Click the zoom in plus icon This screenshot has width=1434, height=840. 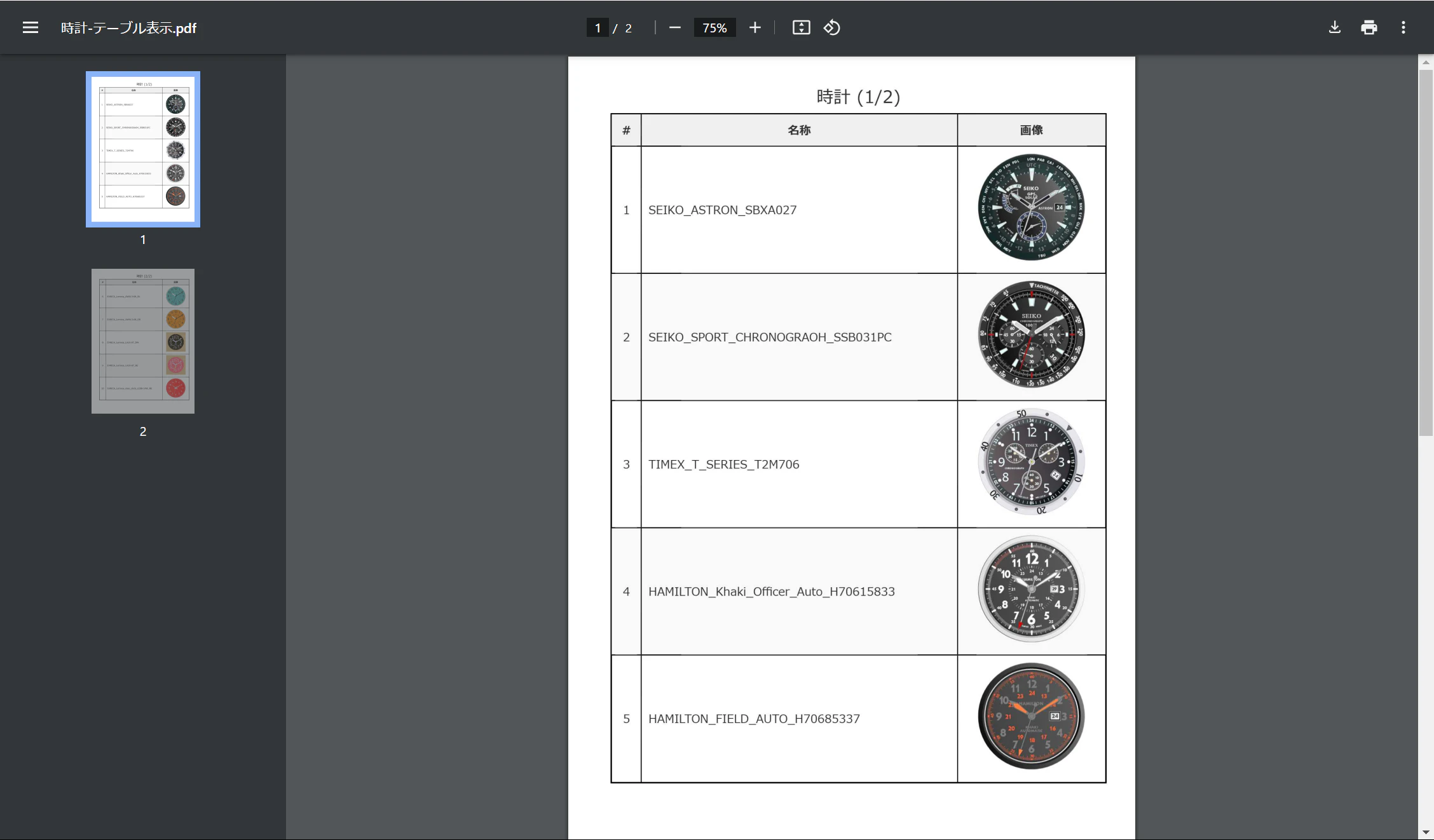point(755,27)
